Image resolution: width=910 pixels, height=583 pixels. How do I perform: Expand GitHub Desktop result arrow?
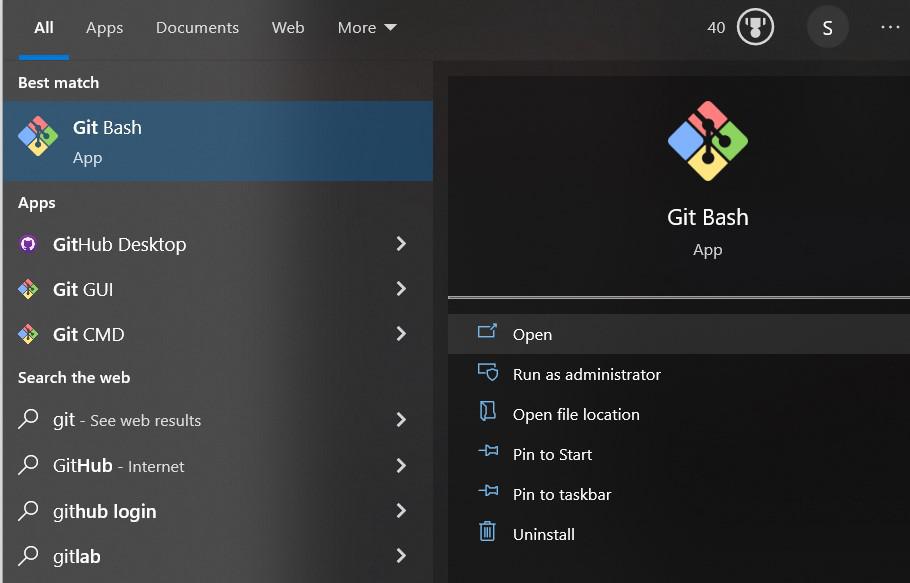pos(401,244)
